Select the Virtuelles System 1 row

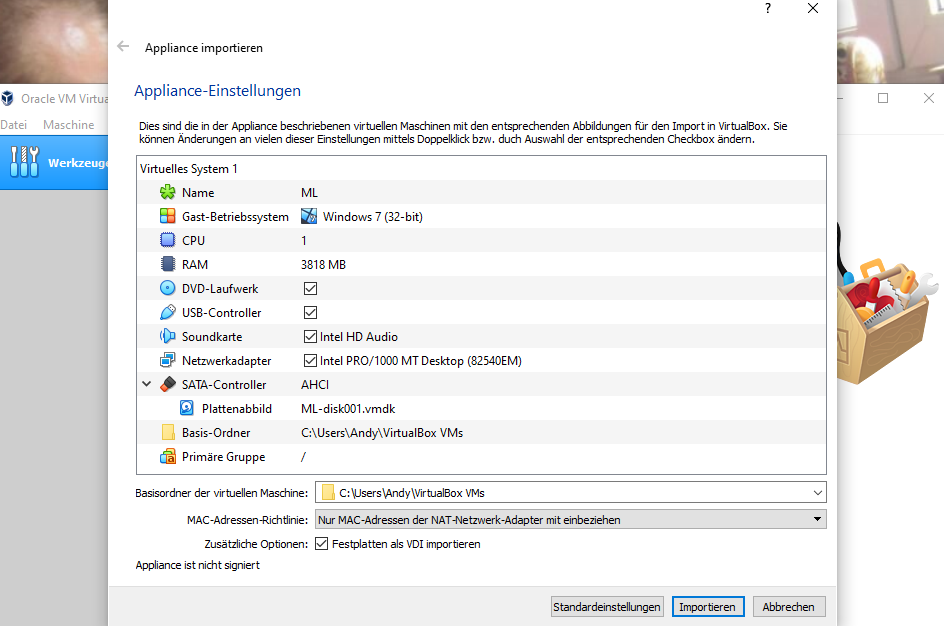(x=481, y=169)
